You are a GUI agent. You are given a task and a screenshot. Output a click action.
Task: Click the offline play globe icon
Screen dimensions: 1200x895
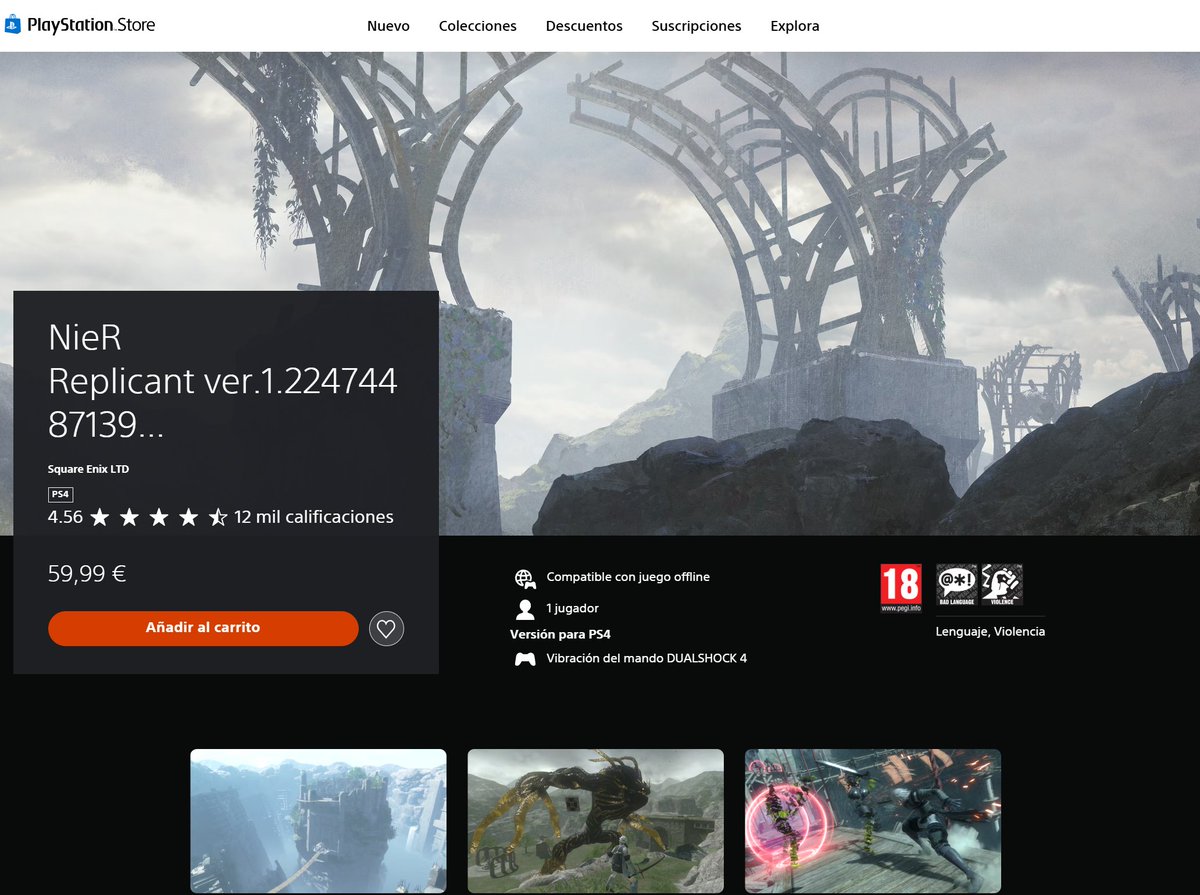tap(525, 578)
